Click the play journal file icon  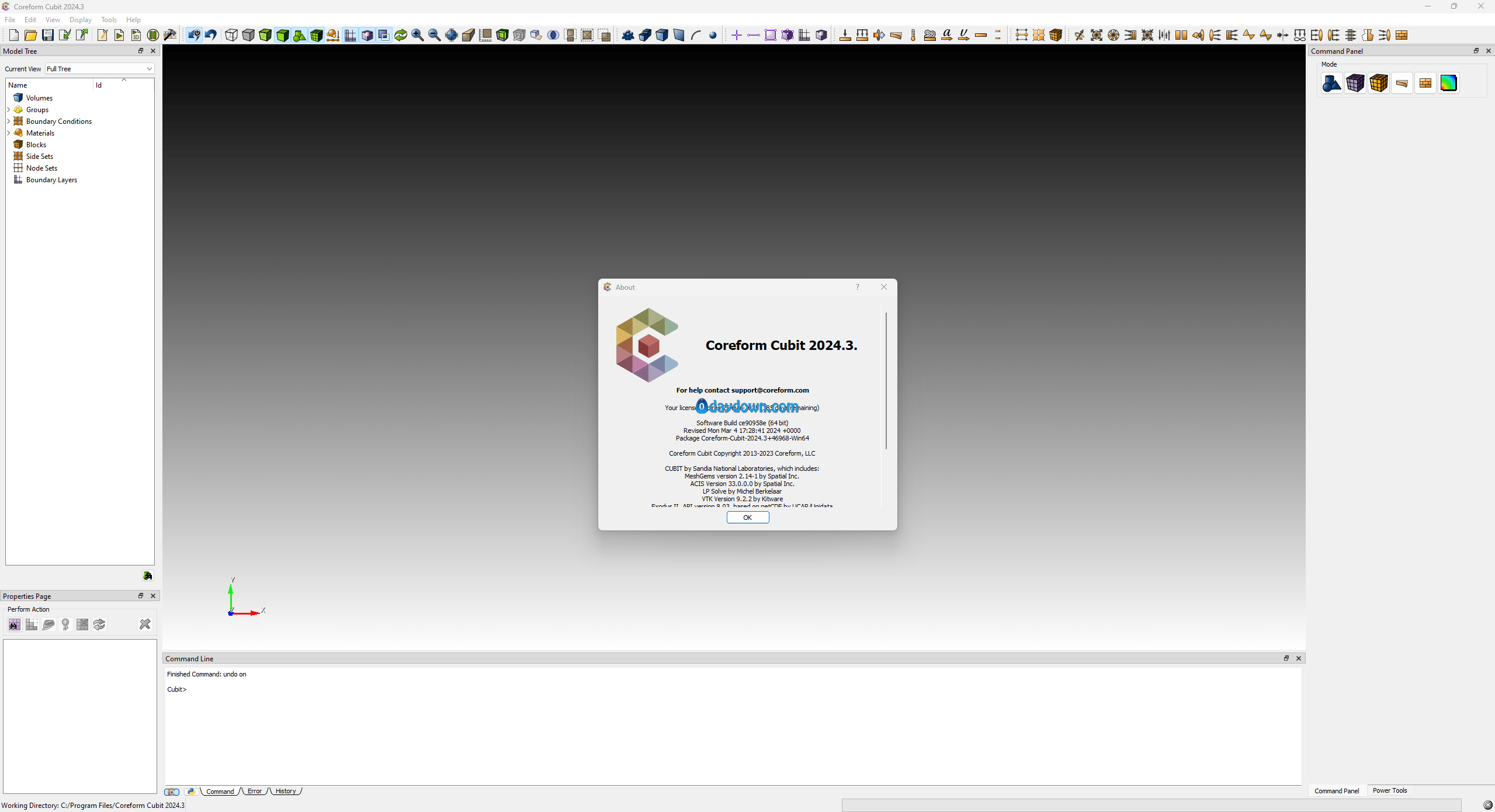tap(119, 35)
